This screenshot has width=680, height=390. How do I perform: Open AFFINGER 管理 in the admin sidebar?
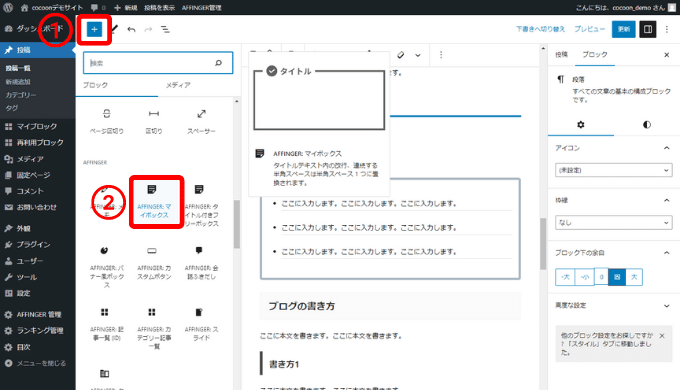(38, 314)
